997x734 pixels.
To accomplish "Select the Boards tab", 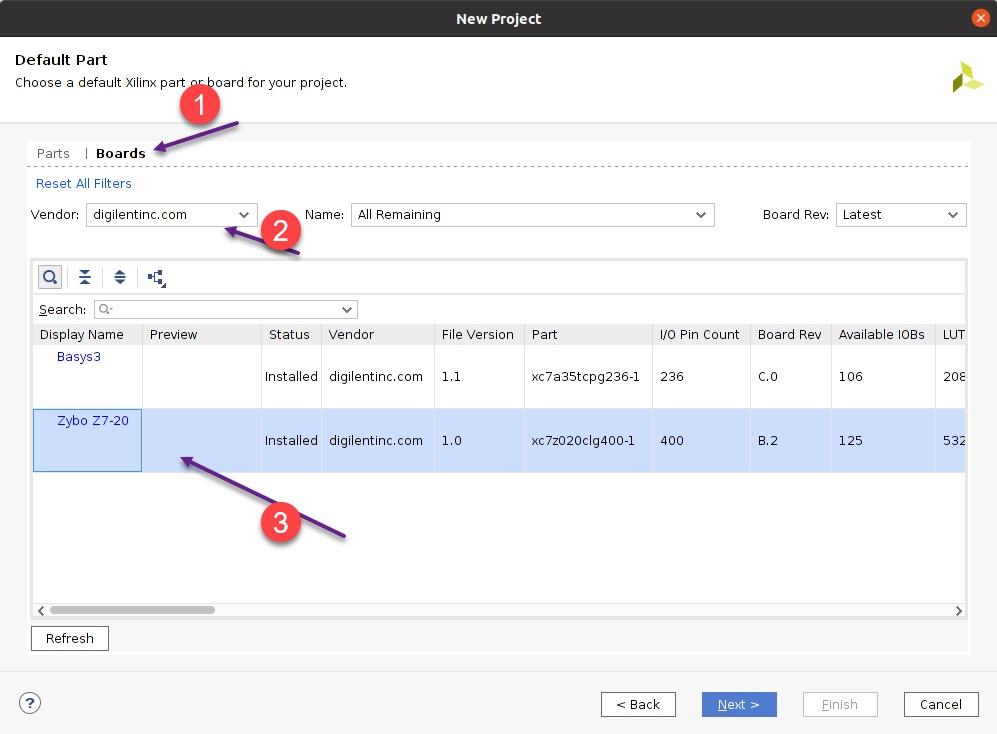I will pyautogui.click(x=121, y=153).
